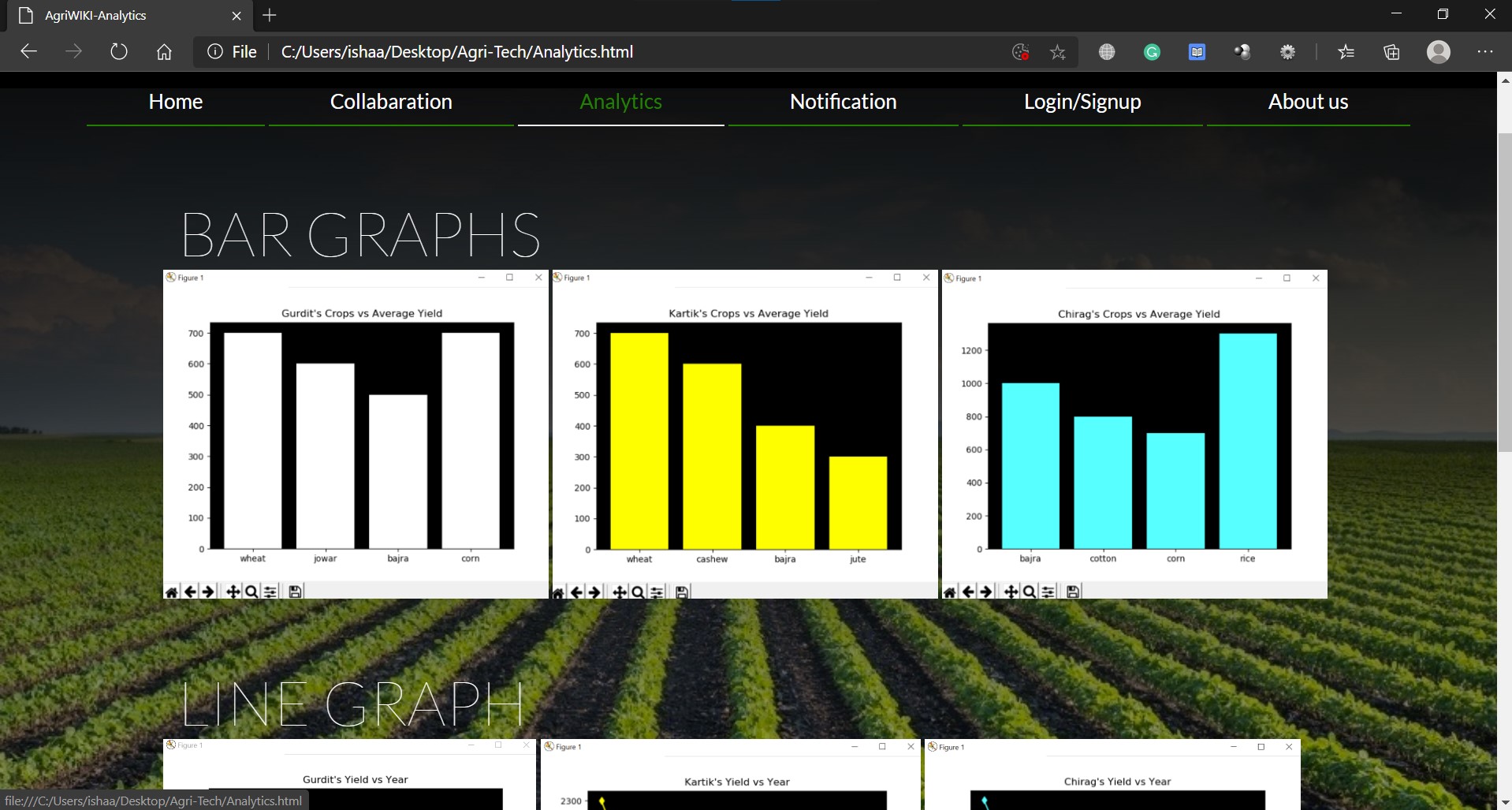Open the Login/Signup page
Image resolution: width=1512 pixels, height=810 pixels.
pyautogui.click(x=1082, y=102)
